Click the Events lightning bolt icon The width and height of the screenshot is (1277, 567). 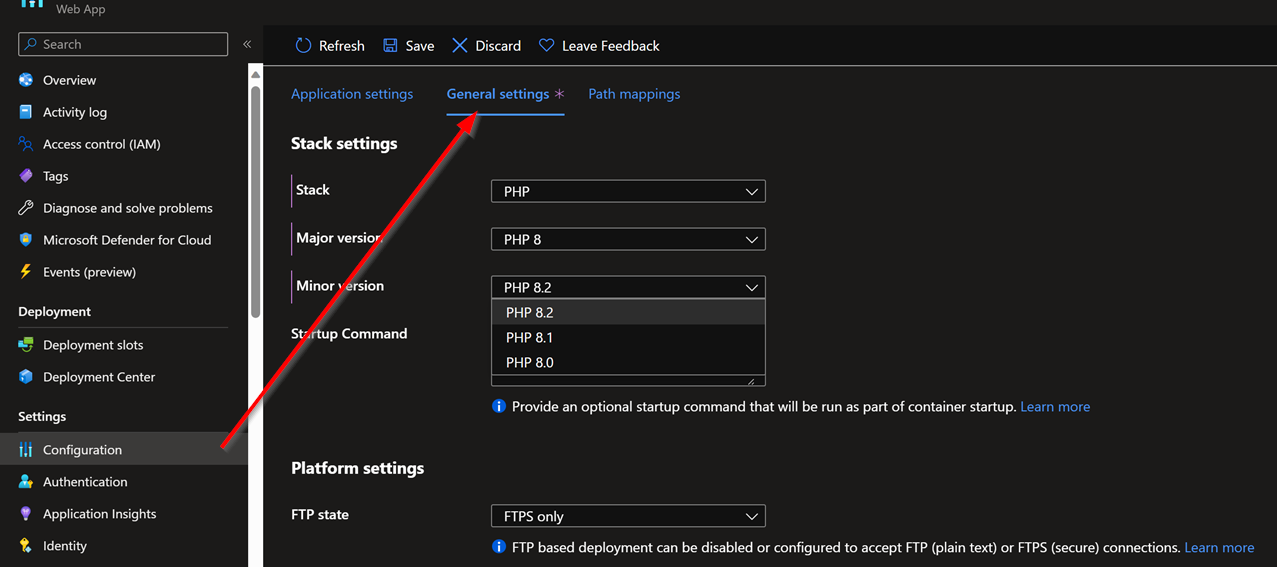click(26, 272)
